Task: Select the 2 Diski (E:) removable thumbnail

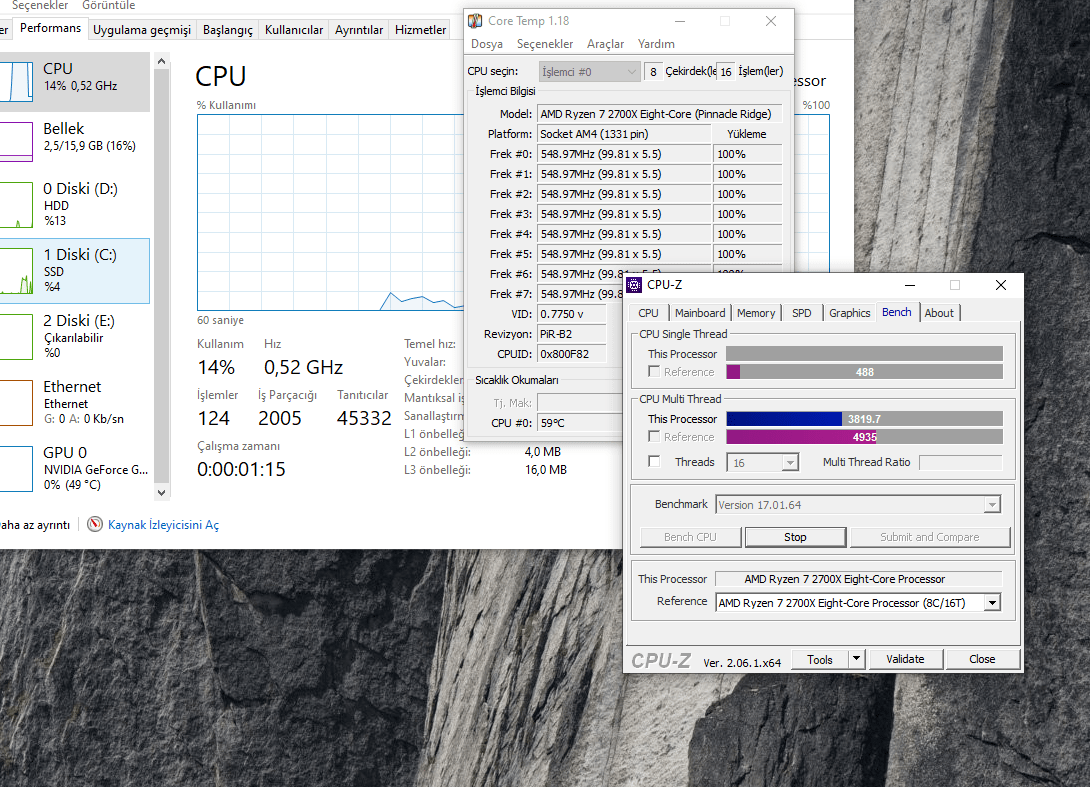Action: [16, 337]
